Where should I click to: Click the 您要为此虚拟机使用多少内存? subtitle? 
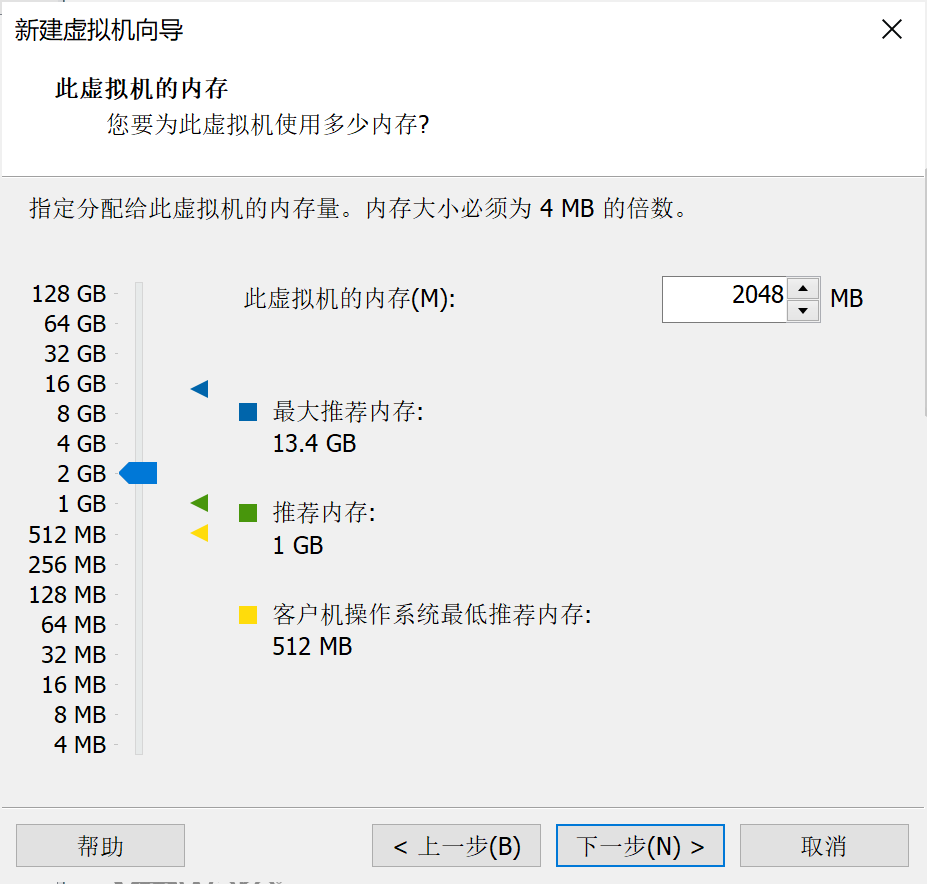coord(268,124)
